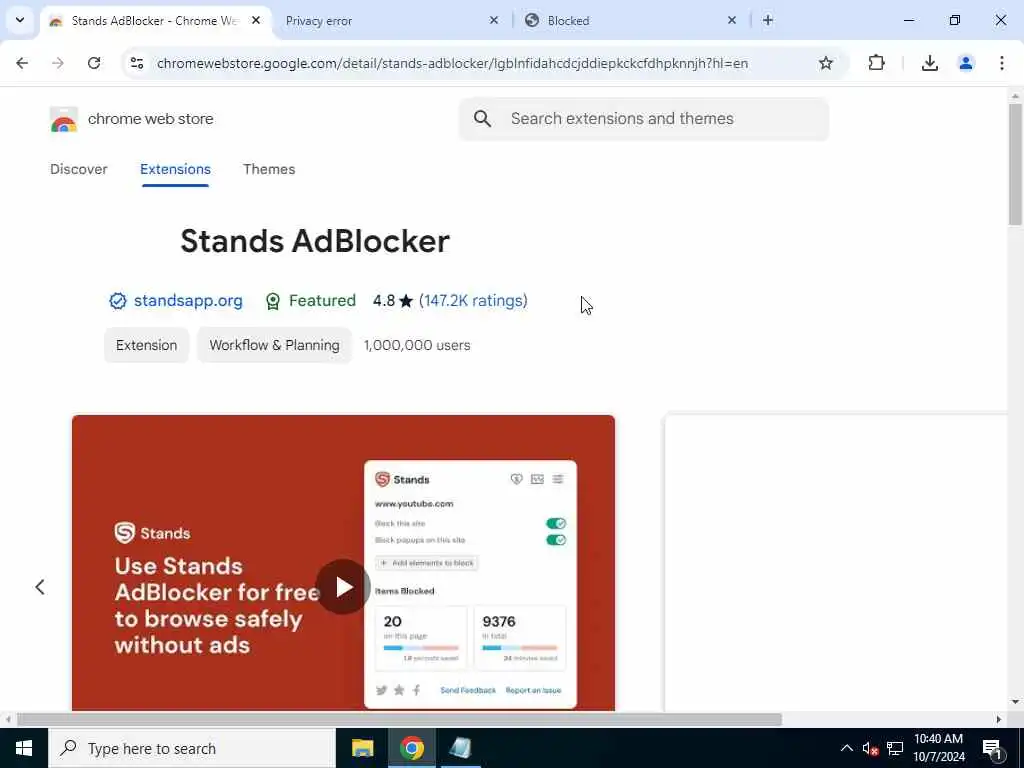Switch to the Stands AdBlocker tab

154,21
